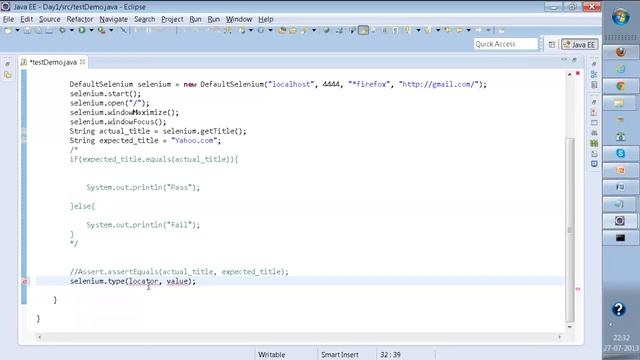Click the red error box atop overview ruler
Image resolution: width=640 pixels, height=360 pixels.
coord(578,73)
